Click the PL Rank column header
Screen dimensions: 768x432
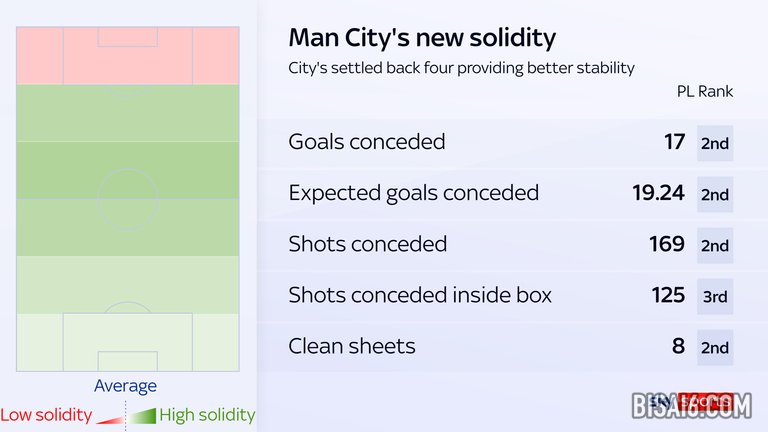(x=705, y=92)
